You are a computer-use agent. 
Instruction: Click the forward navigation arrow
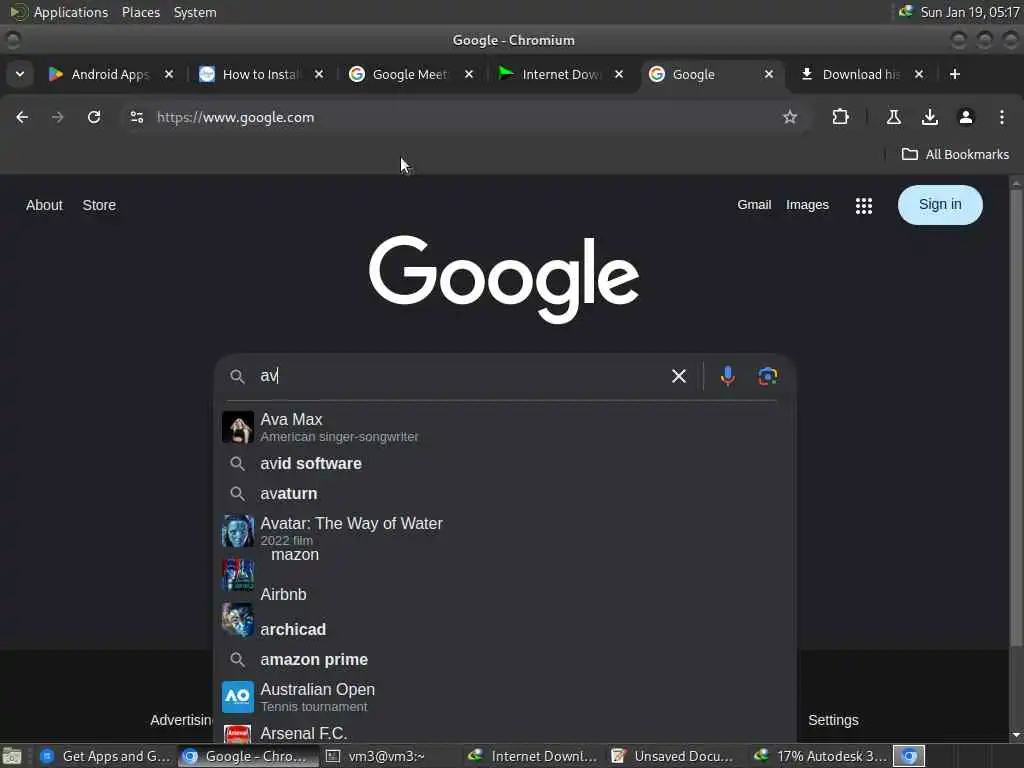[57, 117]
